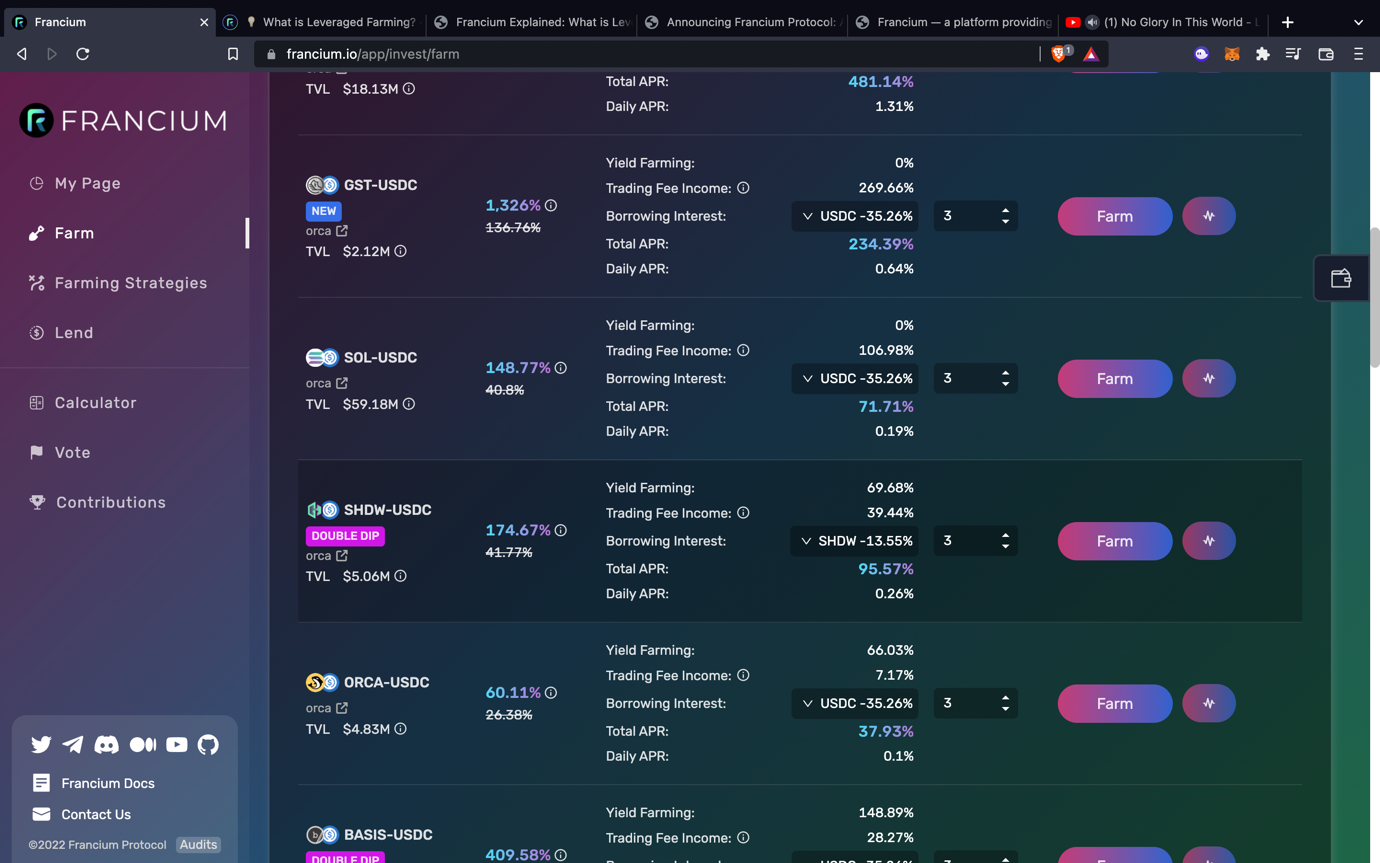Open orca external link for ORCA-USDC
This screenshot has width=1380, height=863.
(x=342, y=708)
